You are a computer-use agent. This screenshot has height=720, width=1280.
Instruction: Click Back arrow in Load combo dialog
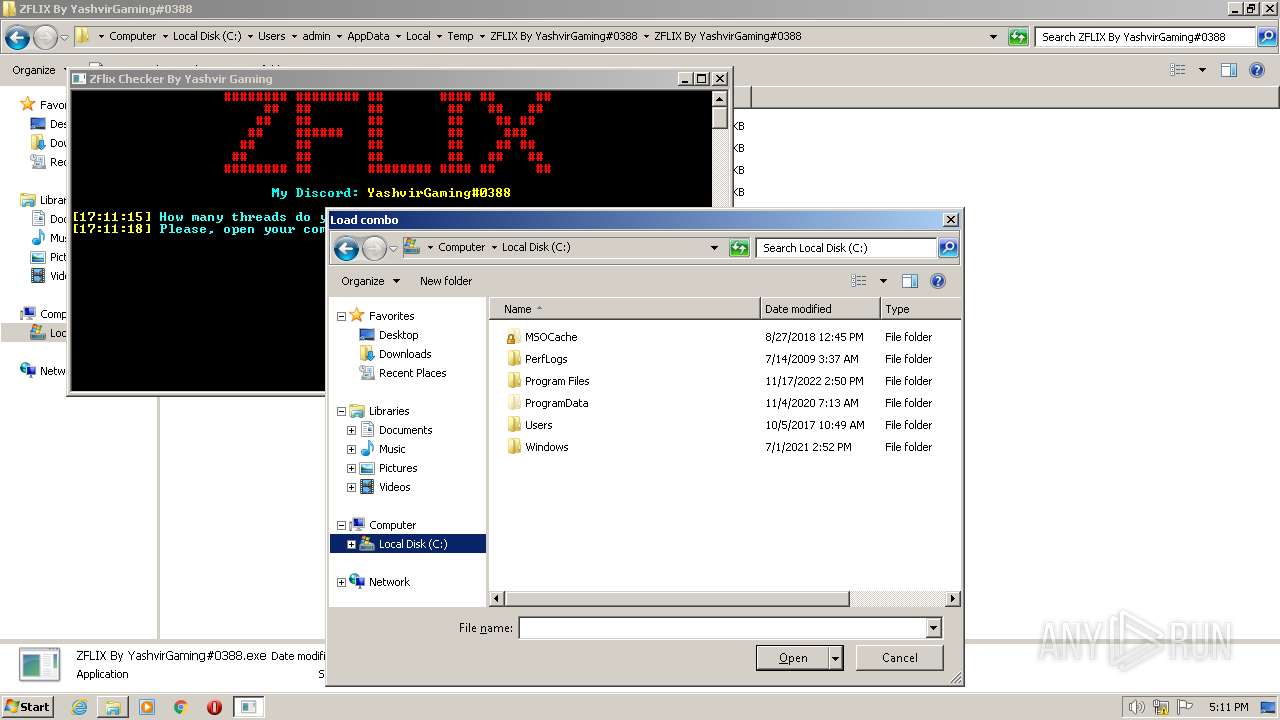point(346,248)
